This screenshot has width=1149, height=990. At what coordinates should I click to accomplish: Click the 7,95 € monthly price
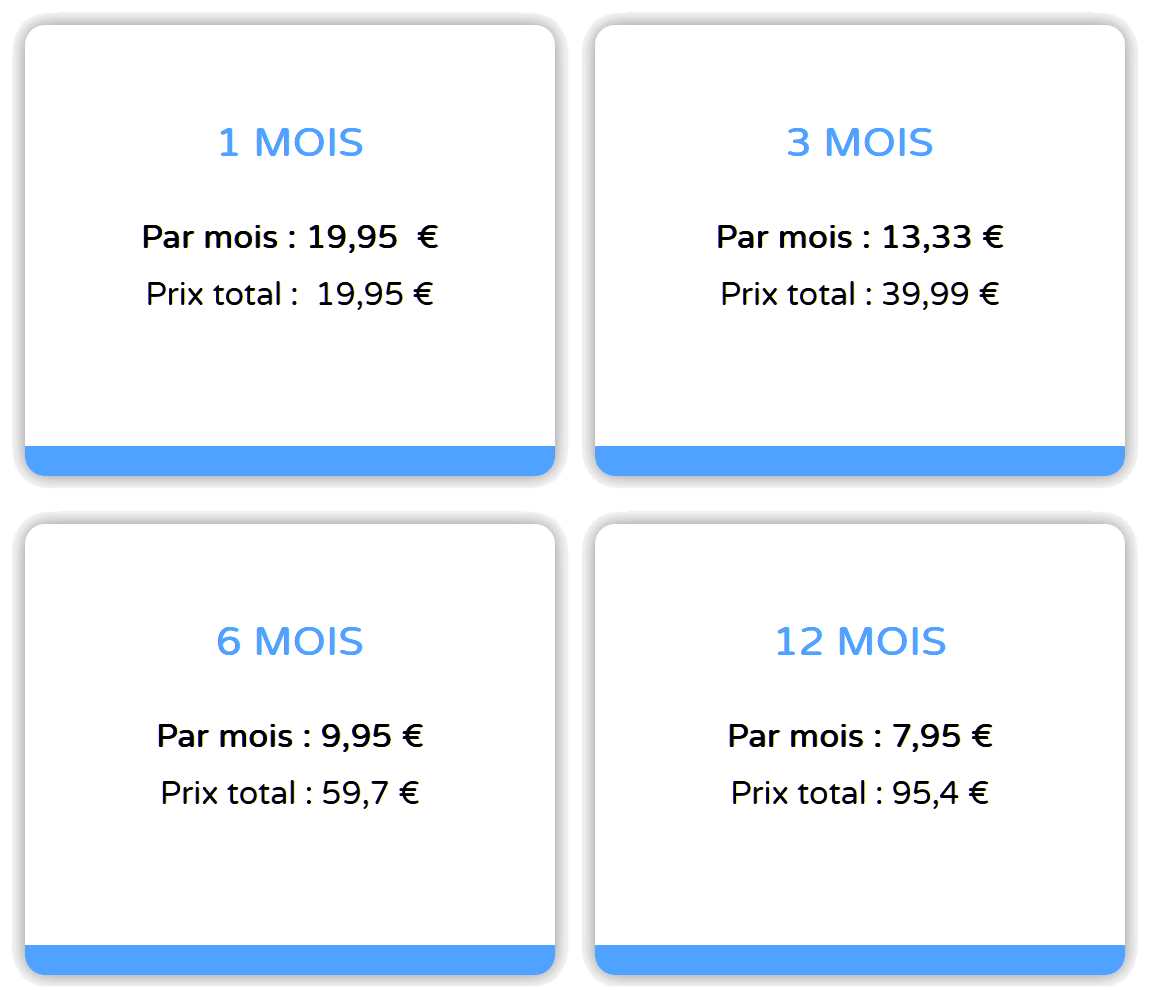[860, 736]
